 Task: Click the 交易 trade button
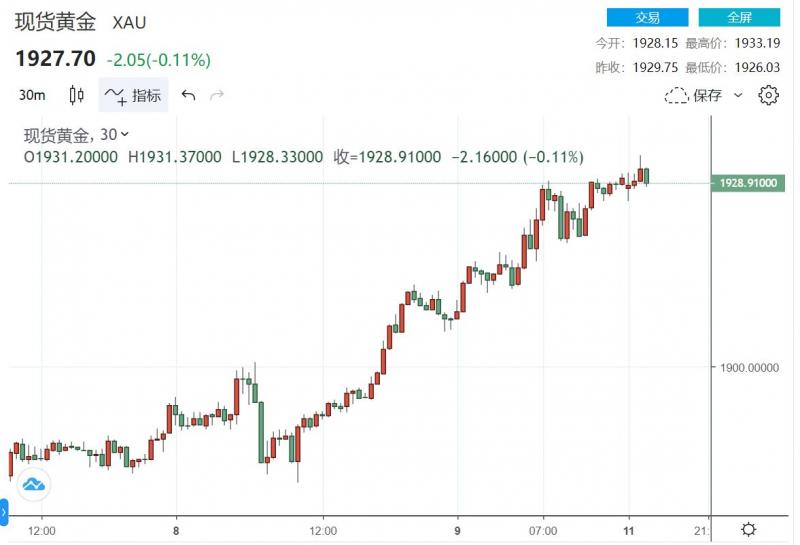tap(648, 17)
